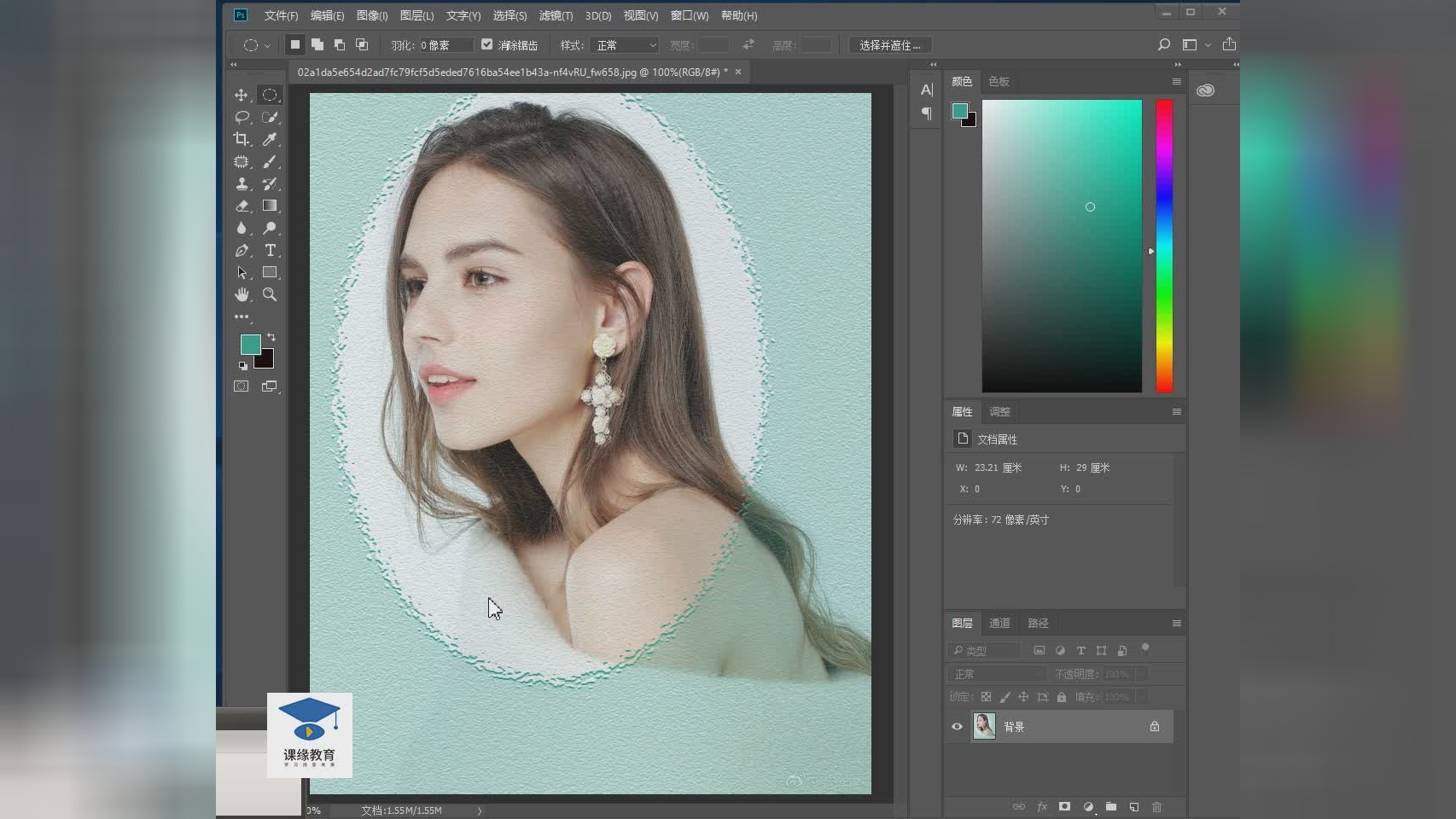Click the delete layer trash icon
Viewport: 1456px width, 819px height.
(x=1157, y=806)
